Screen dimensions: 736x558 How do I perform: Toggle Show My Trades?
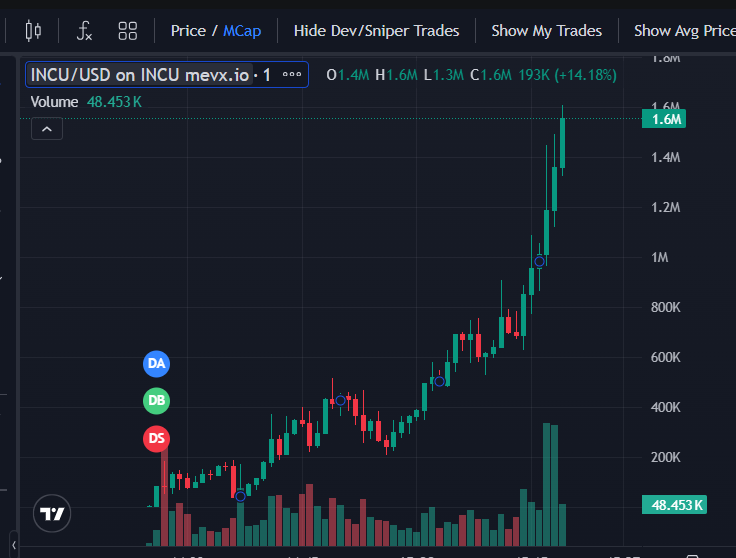pyautogui.click(x=546, y=31)
